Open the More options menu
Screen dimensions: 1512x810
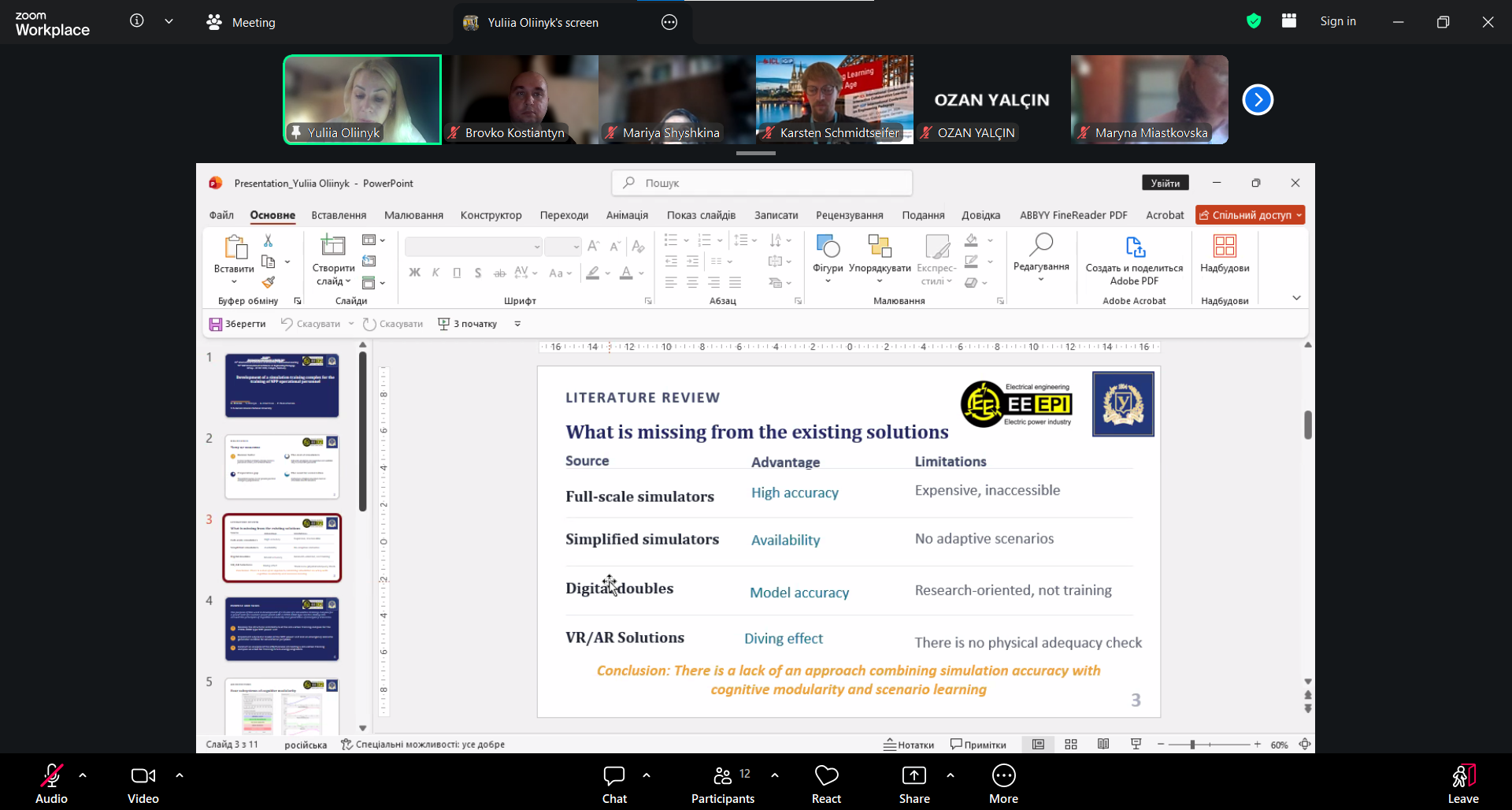1004,784
